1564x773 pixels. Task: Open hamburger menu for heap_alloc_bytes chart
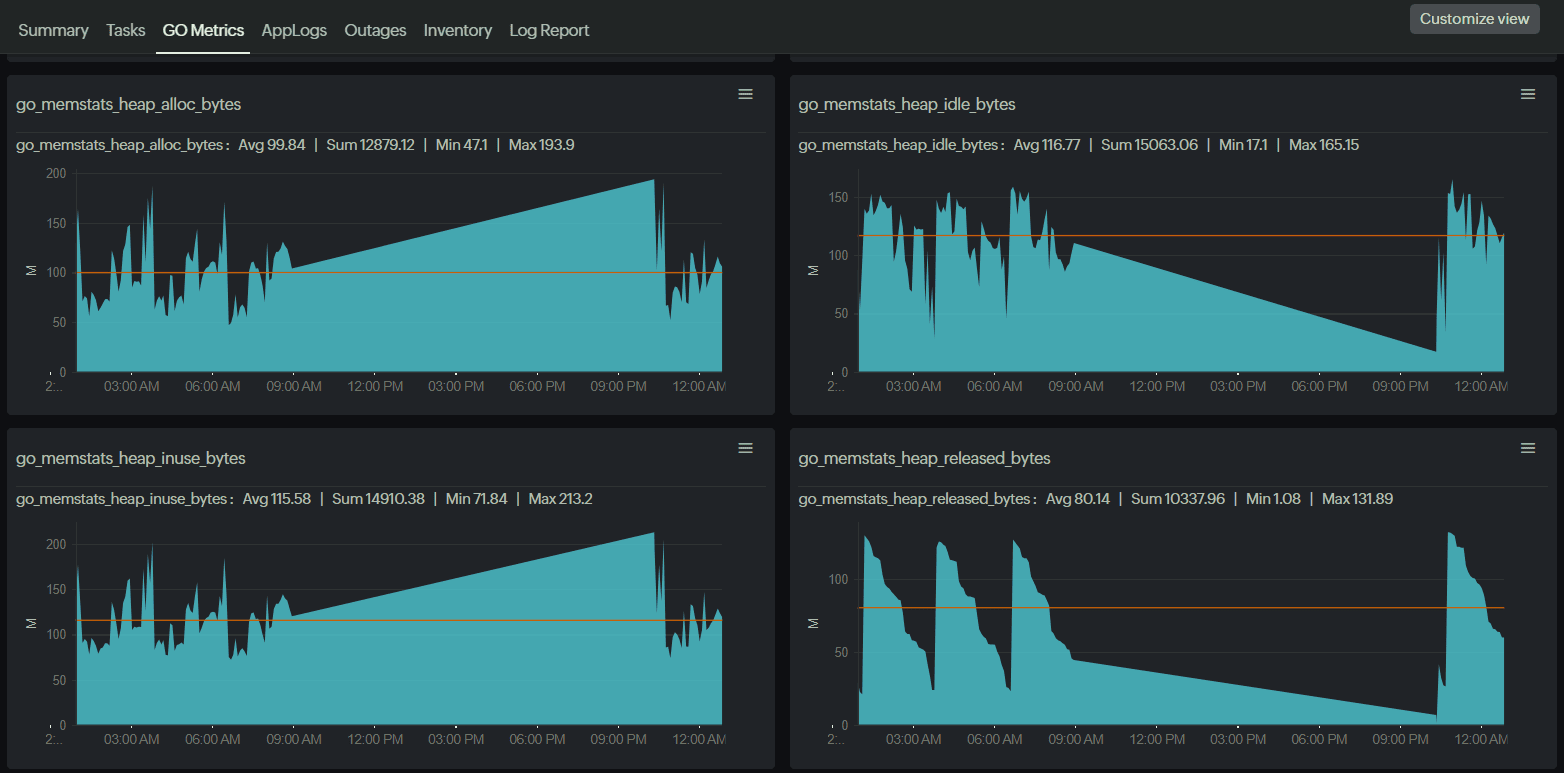click(745, 94)
